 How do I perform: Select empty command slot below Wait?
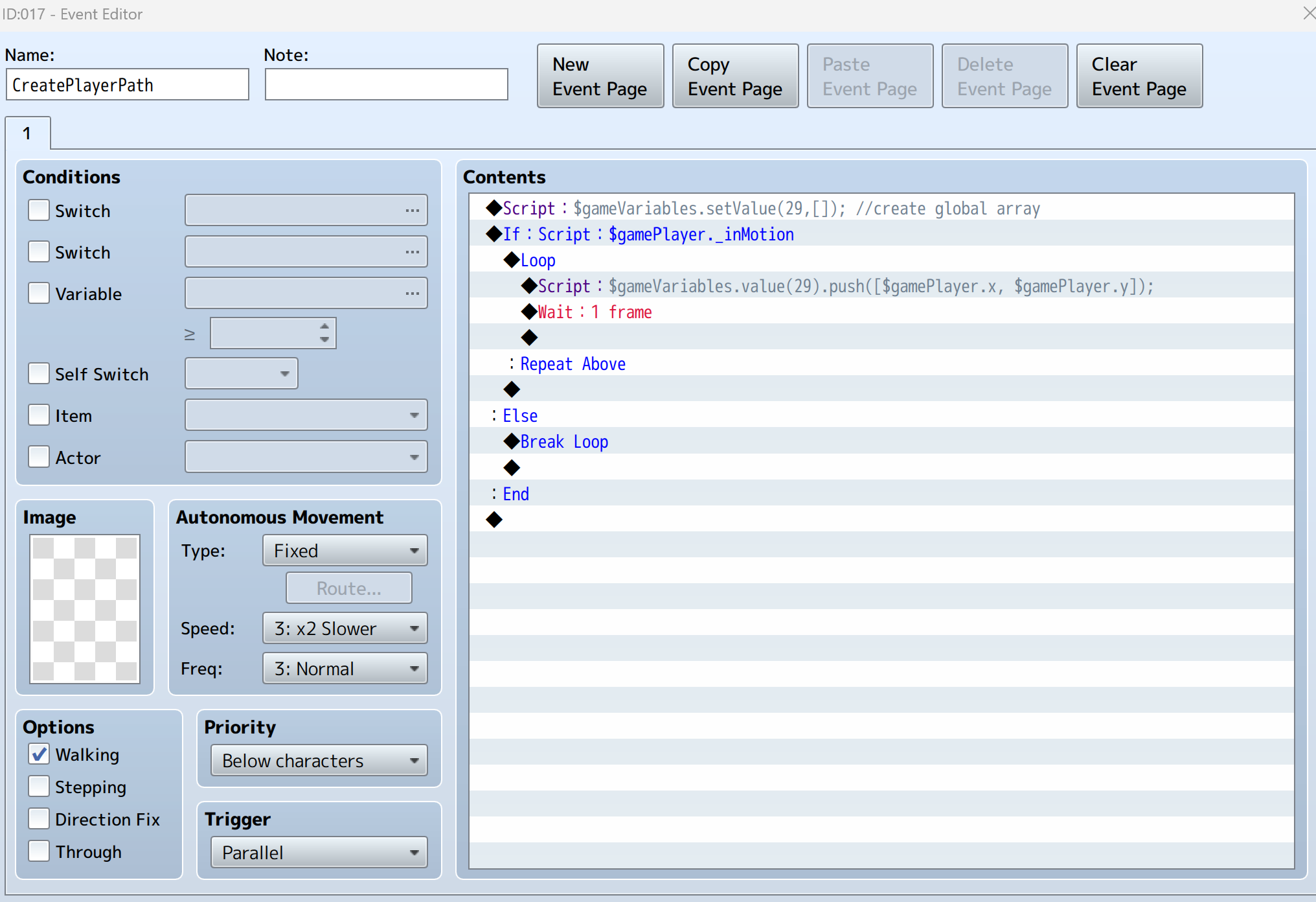point(881,338)
